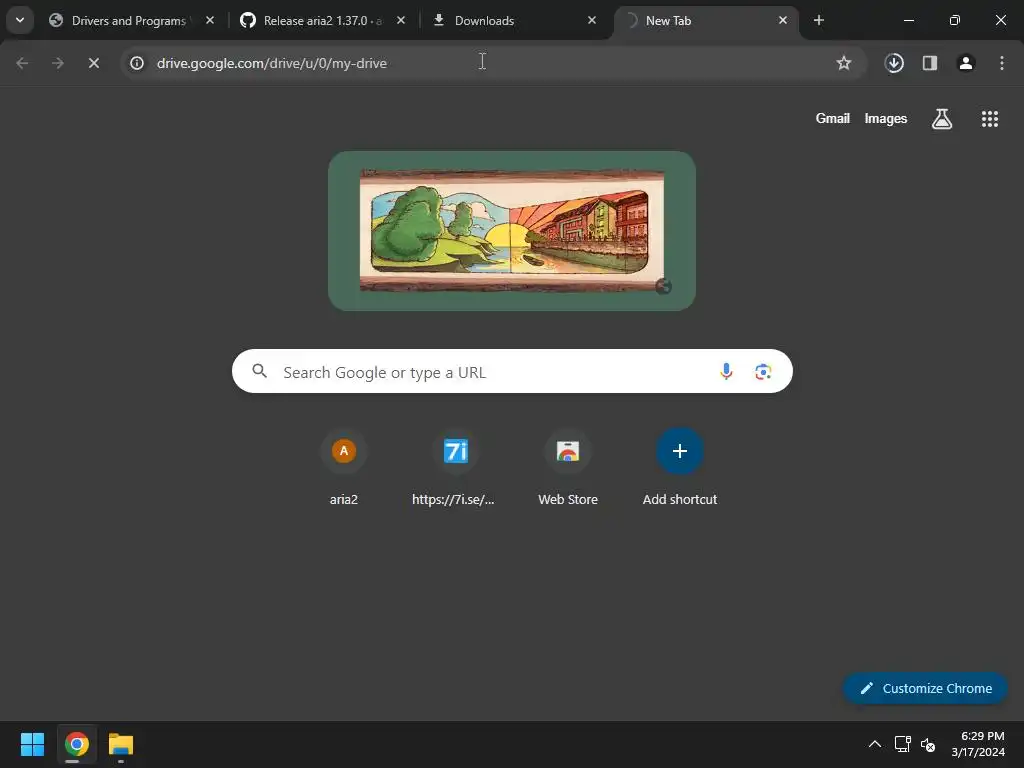Screen dimensions: 1024x768
Task: Open the tab search dropdown arrow
Action: pyautogui.click(x=20, y=20)
